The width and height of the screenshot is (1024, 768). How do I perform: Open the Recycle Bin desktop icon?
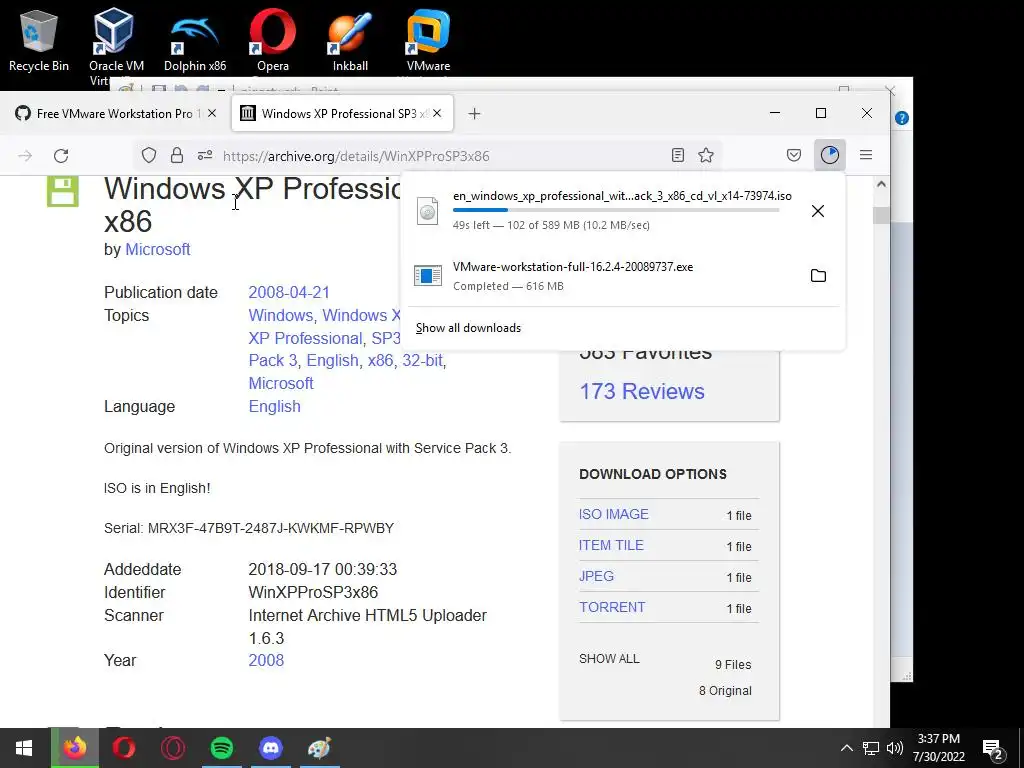pos(39,41)
